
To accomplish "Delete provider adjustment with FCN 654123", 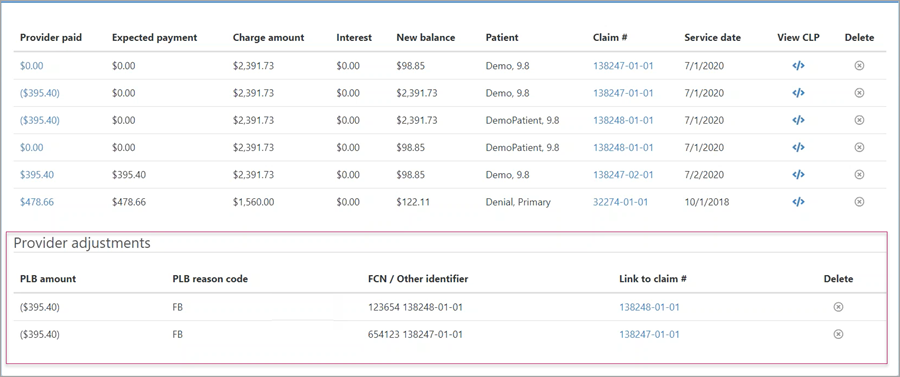I will pyautogui.click(x=838, y=334).
